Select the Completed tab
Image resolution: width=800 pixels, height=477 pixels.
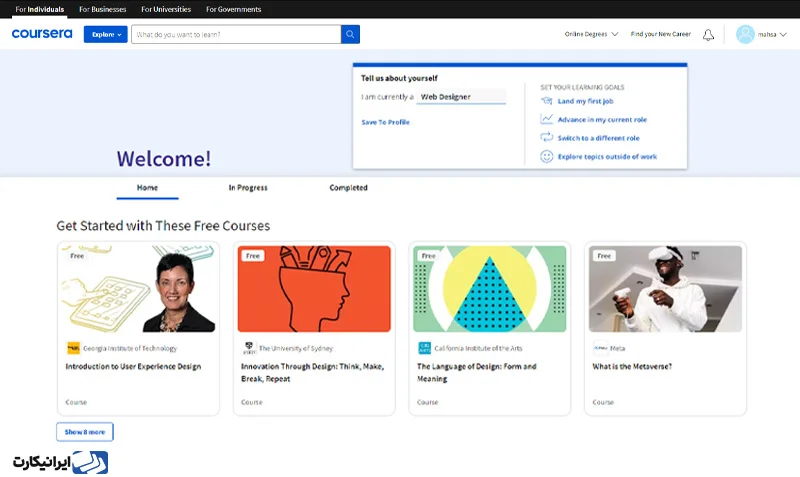click(348, 188)
